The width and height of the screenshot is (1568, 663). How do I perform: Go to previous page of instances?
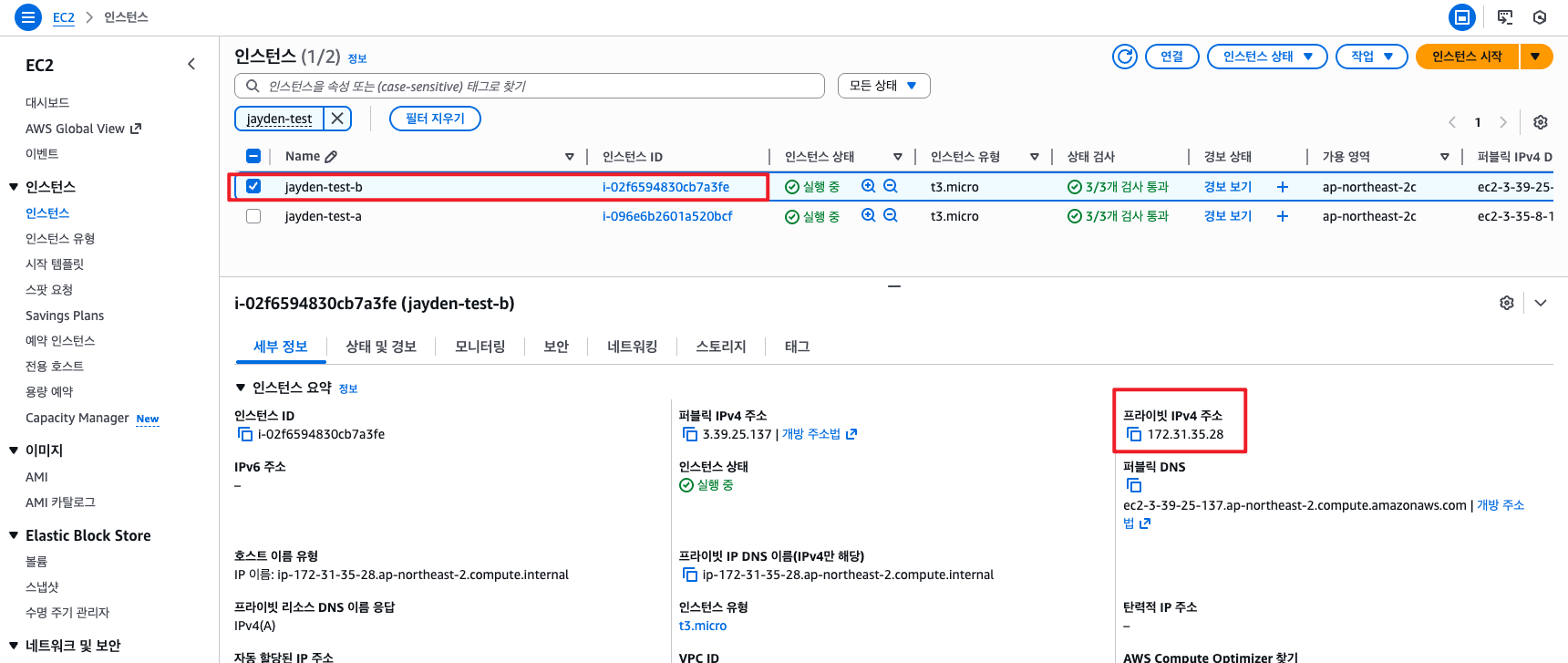coord(1452,122)
